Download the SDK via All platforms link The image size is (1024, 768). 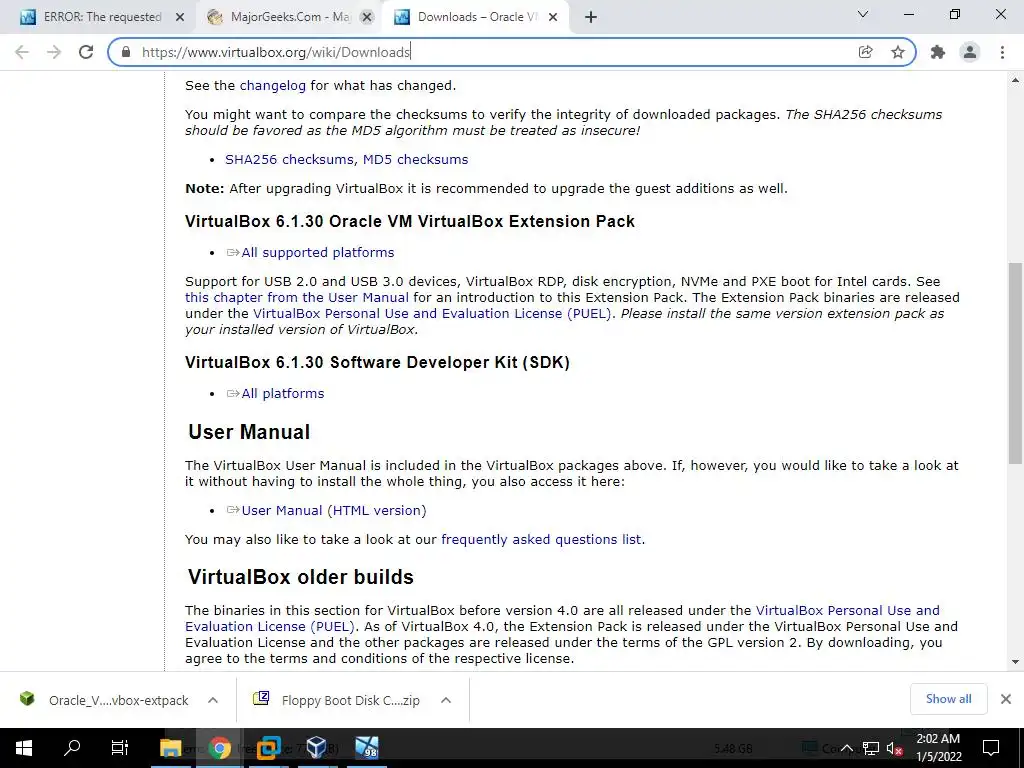pyautogui.click(x=282, y=394)
